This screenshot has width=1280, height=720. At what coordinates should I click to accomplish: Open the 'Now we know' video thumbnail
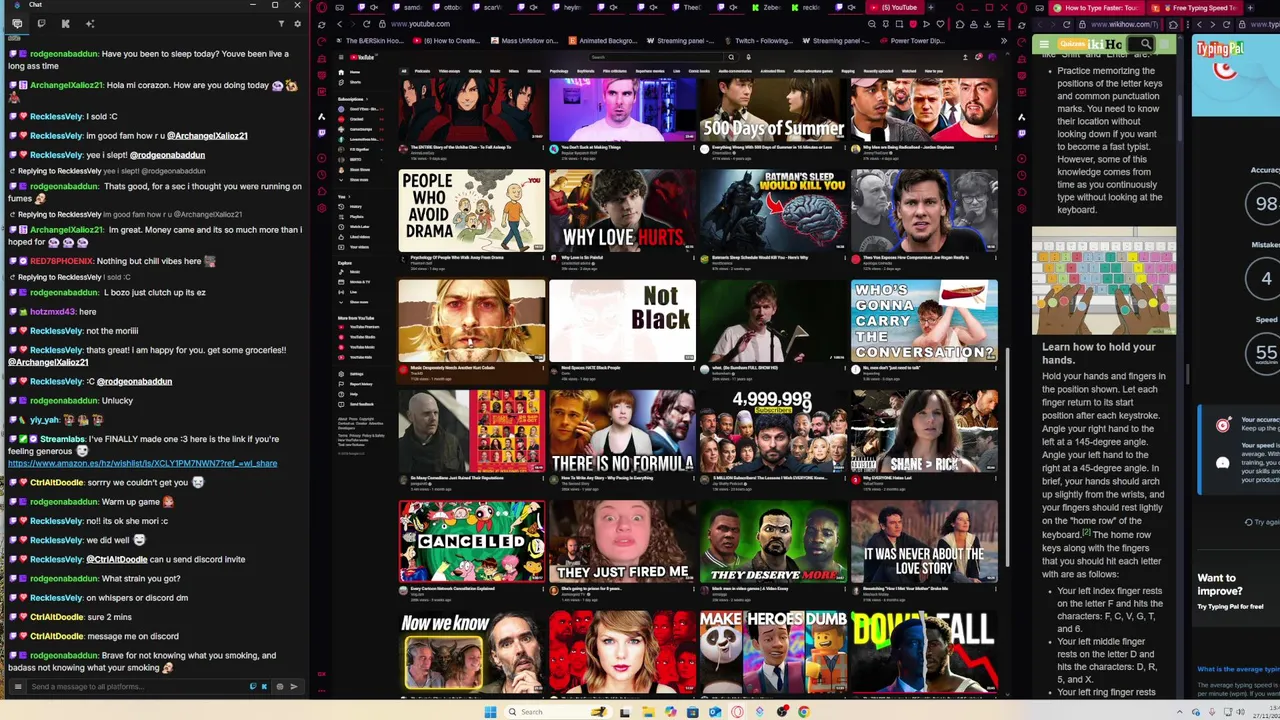point(471,652)
